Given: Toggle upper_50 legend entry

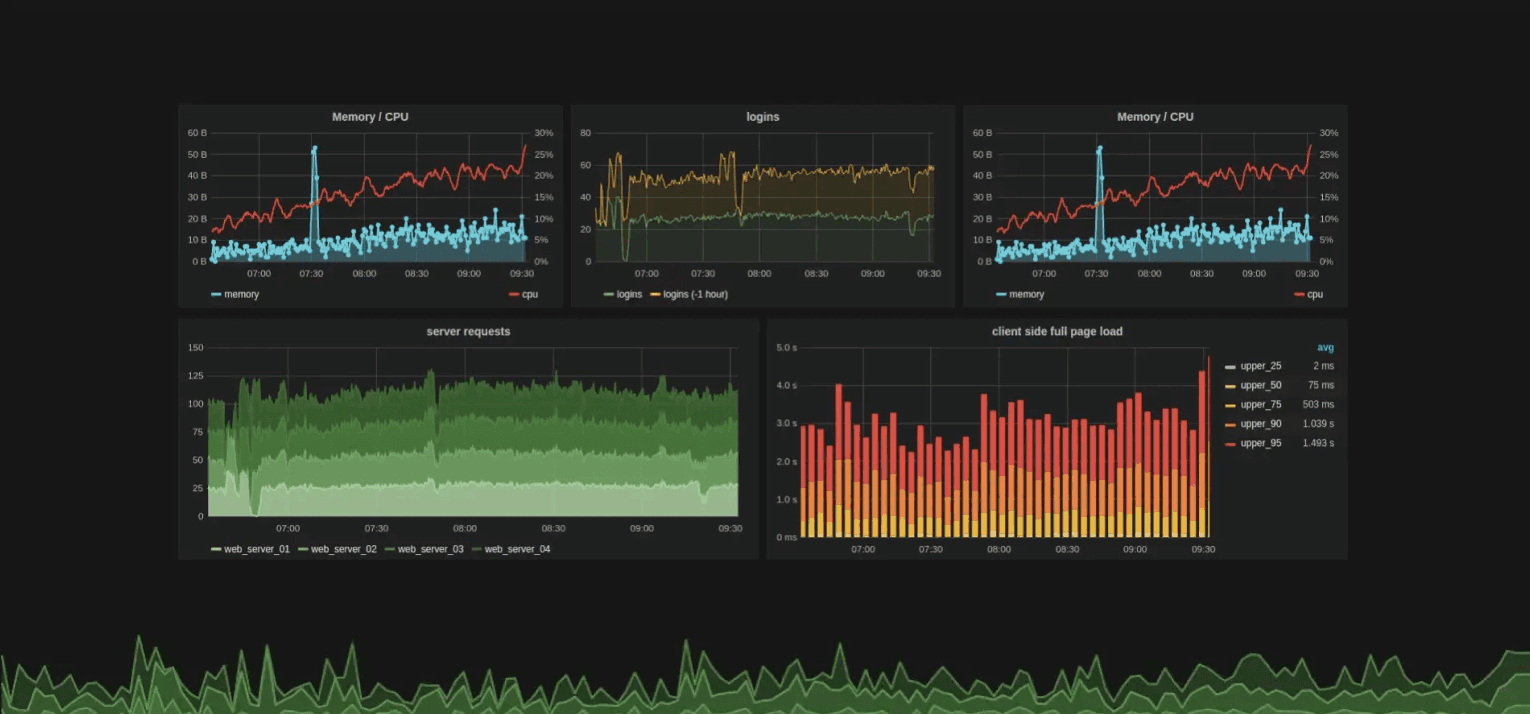Looking at the screenshot, I should [x=1254, y=385].
